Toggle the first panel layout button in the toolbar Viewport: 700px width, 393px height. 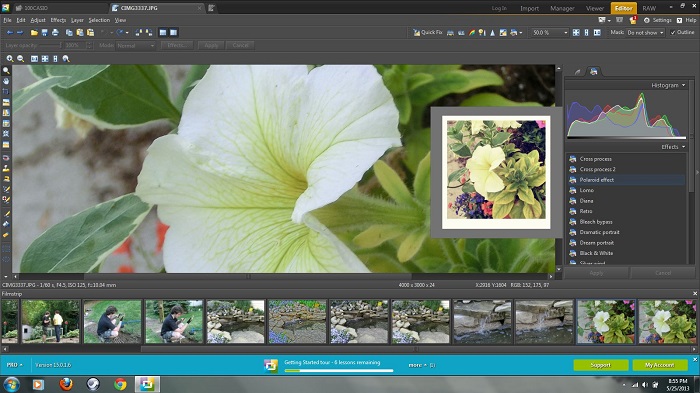pyautogui.click(x=163, y=33)
